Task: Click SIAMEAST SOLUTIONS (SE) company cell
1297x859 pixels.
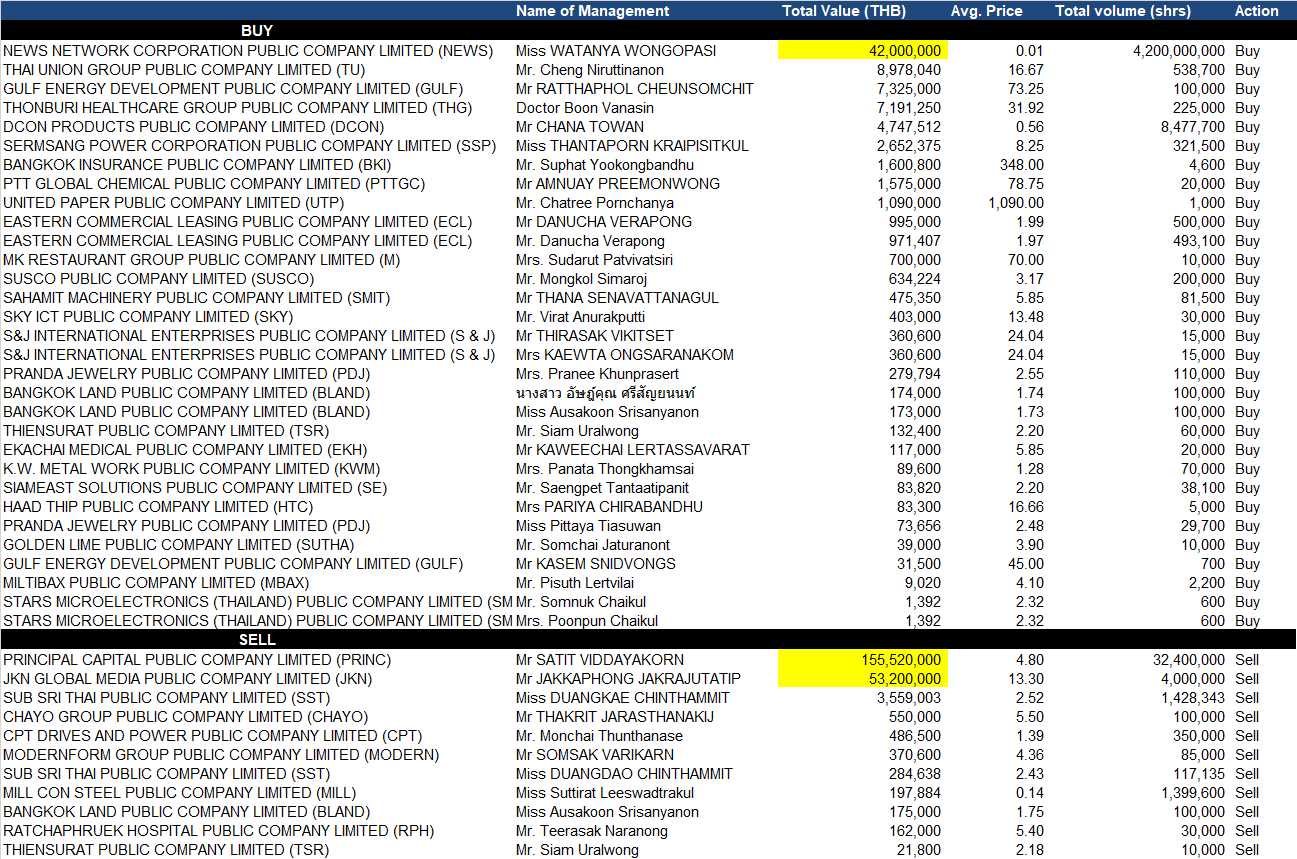Action: click(x=195, y=488)
